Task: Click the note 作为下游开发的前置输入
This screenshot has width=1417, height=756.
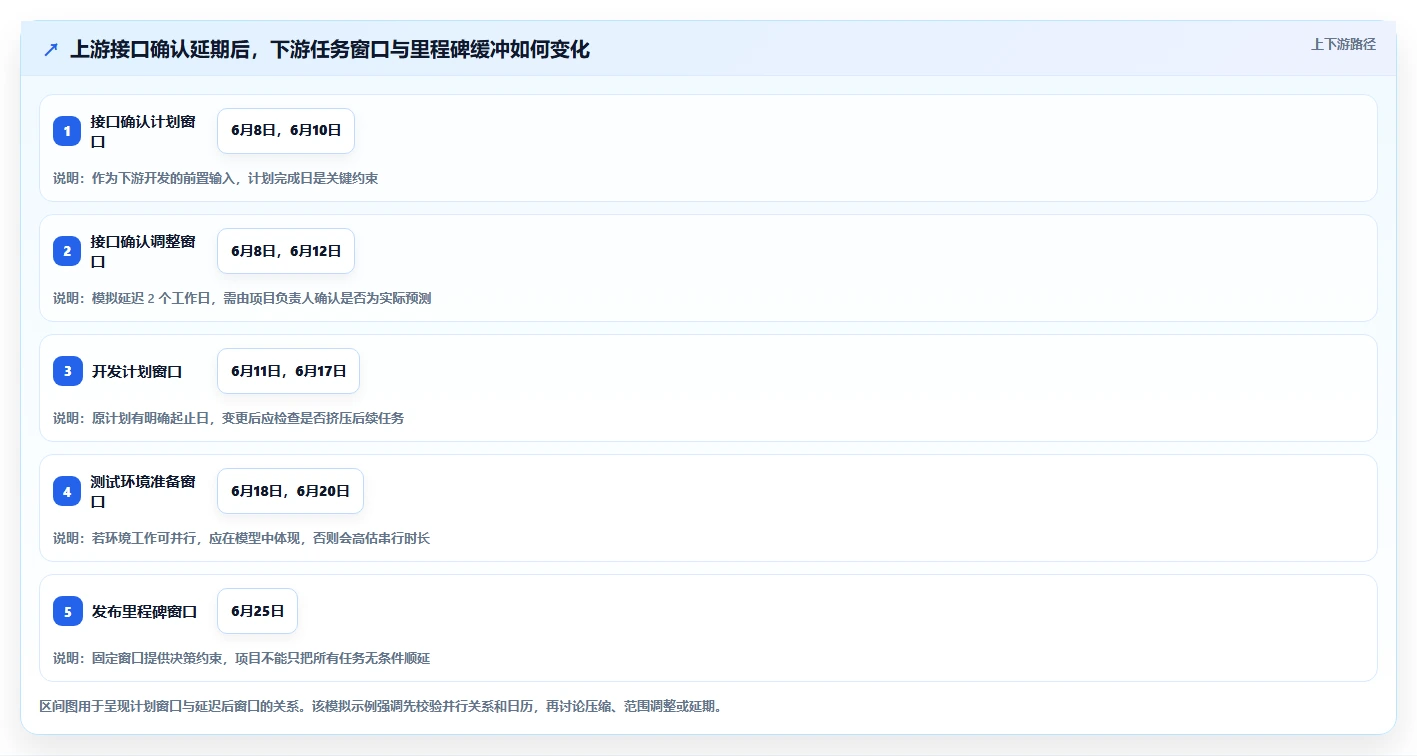Action: tap(215, 178)
